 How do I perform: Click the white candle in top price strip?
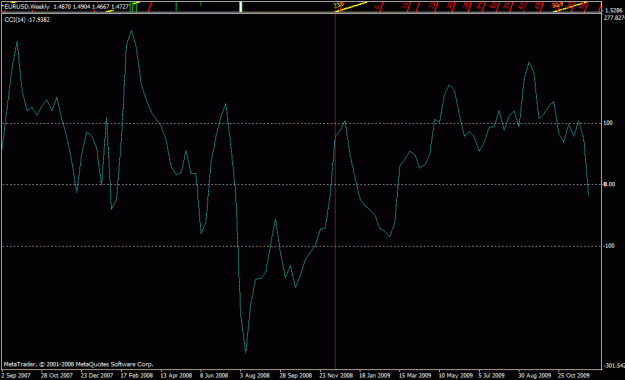coord(241,7)
